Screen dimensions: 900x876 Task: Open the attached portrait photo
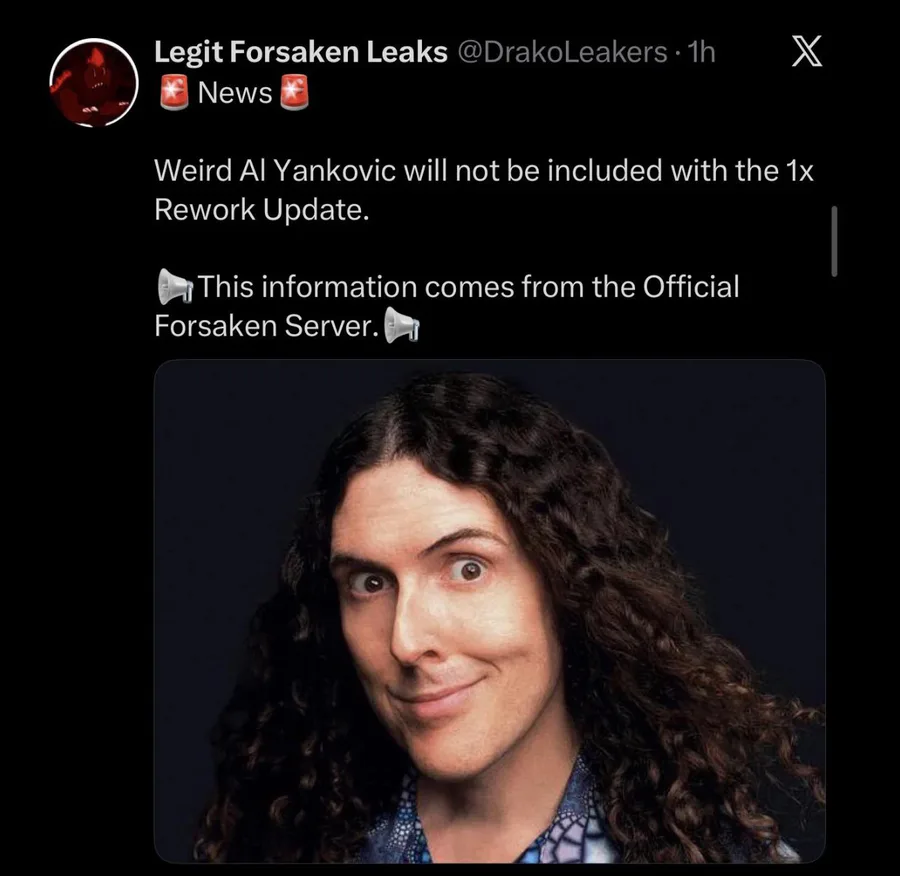pos(490,611)
